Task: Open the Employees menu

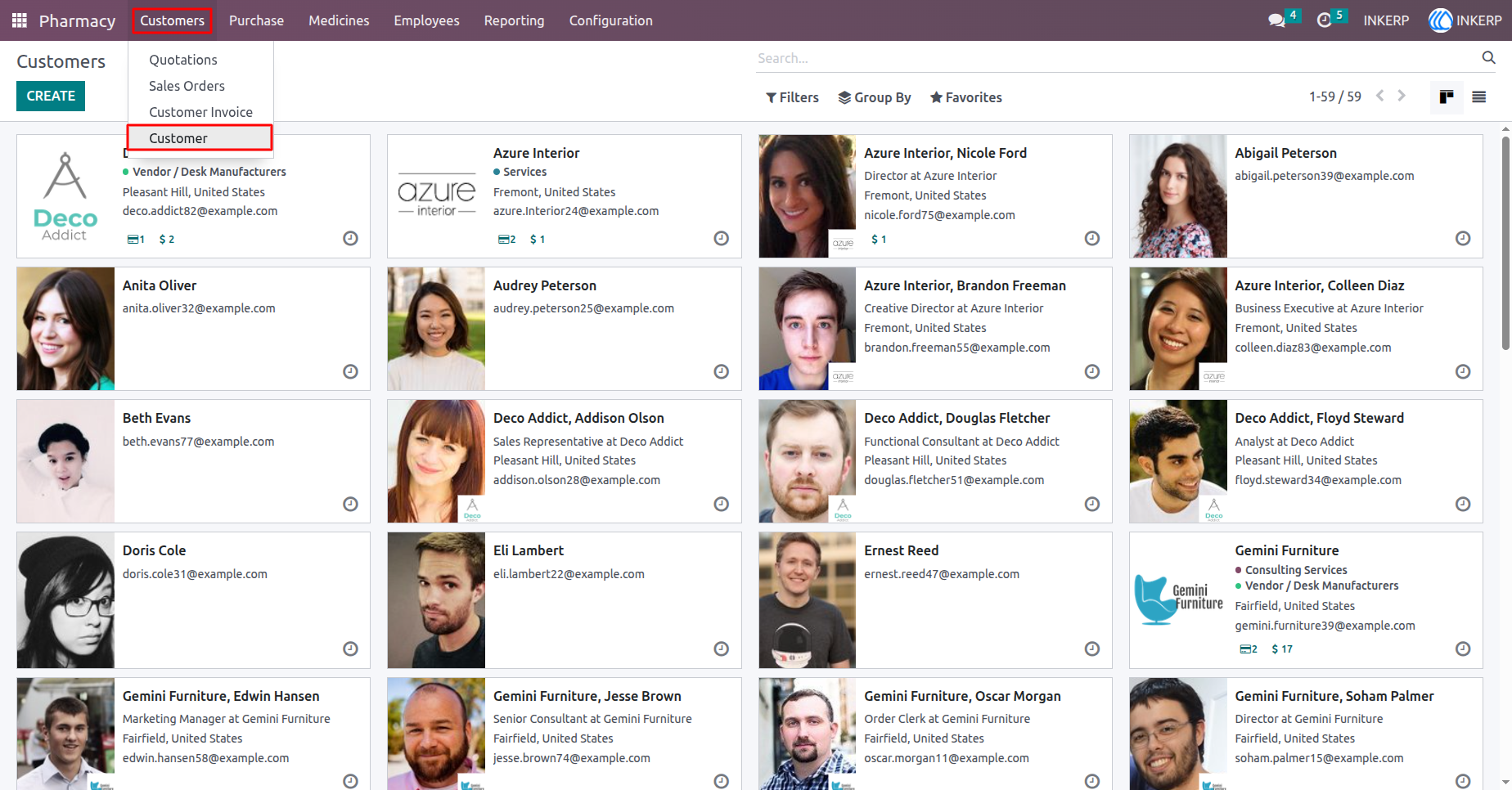Action: (426, 20)
